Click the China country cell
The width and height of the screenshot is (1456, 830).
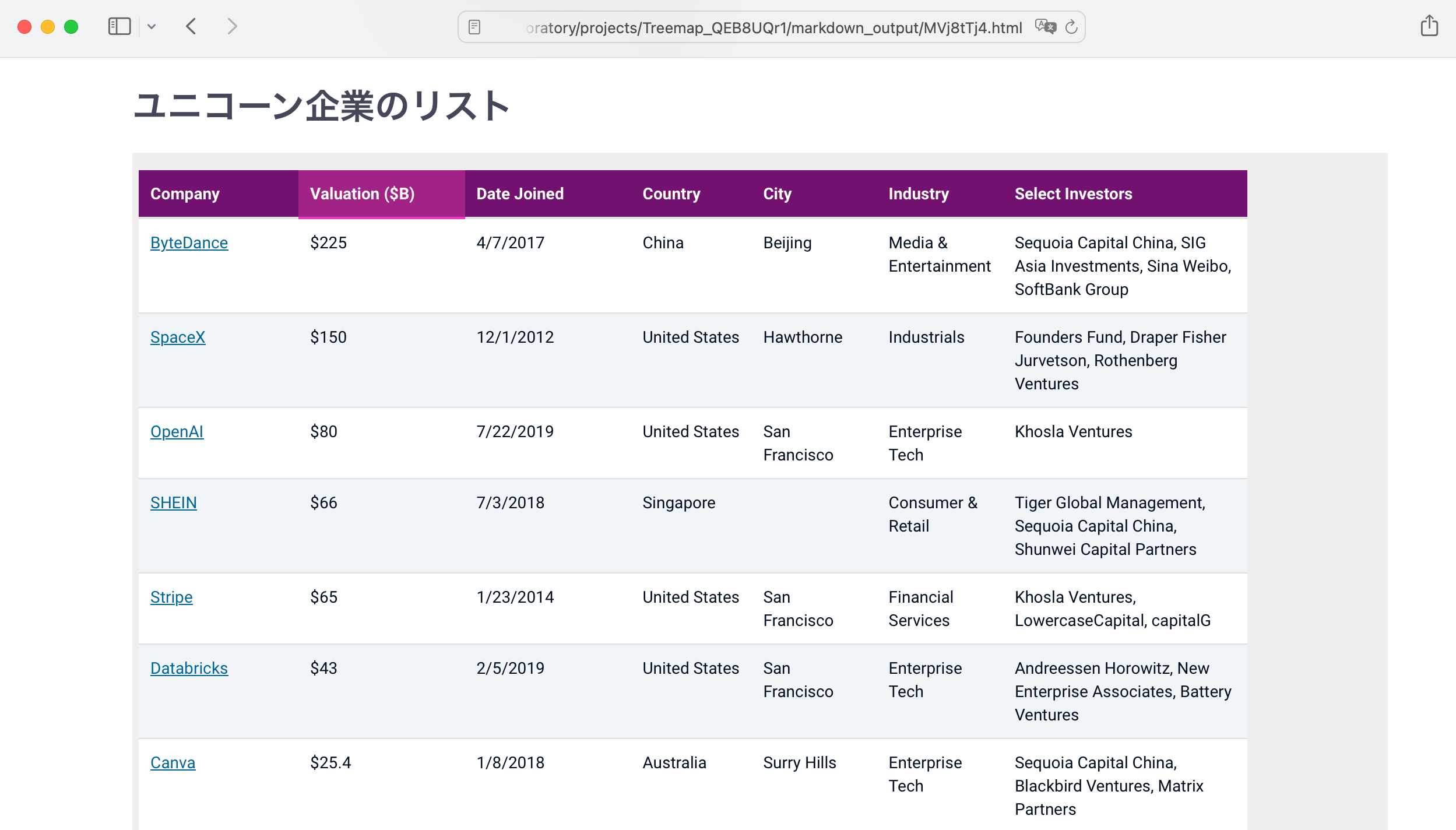coord(691,266)
